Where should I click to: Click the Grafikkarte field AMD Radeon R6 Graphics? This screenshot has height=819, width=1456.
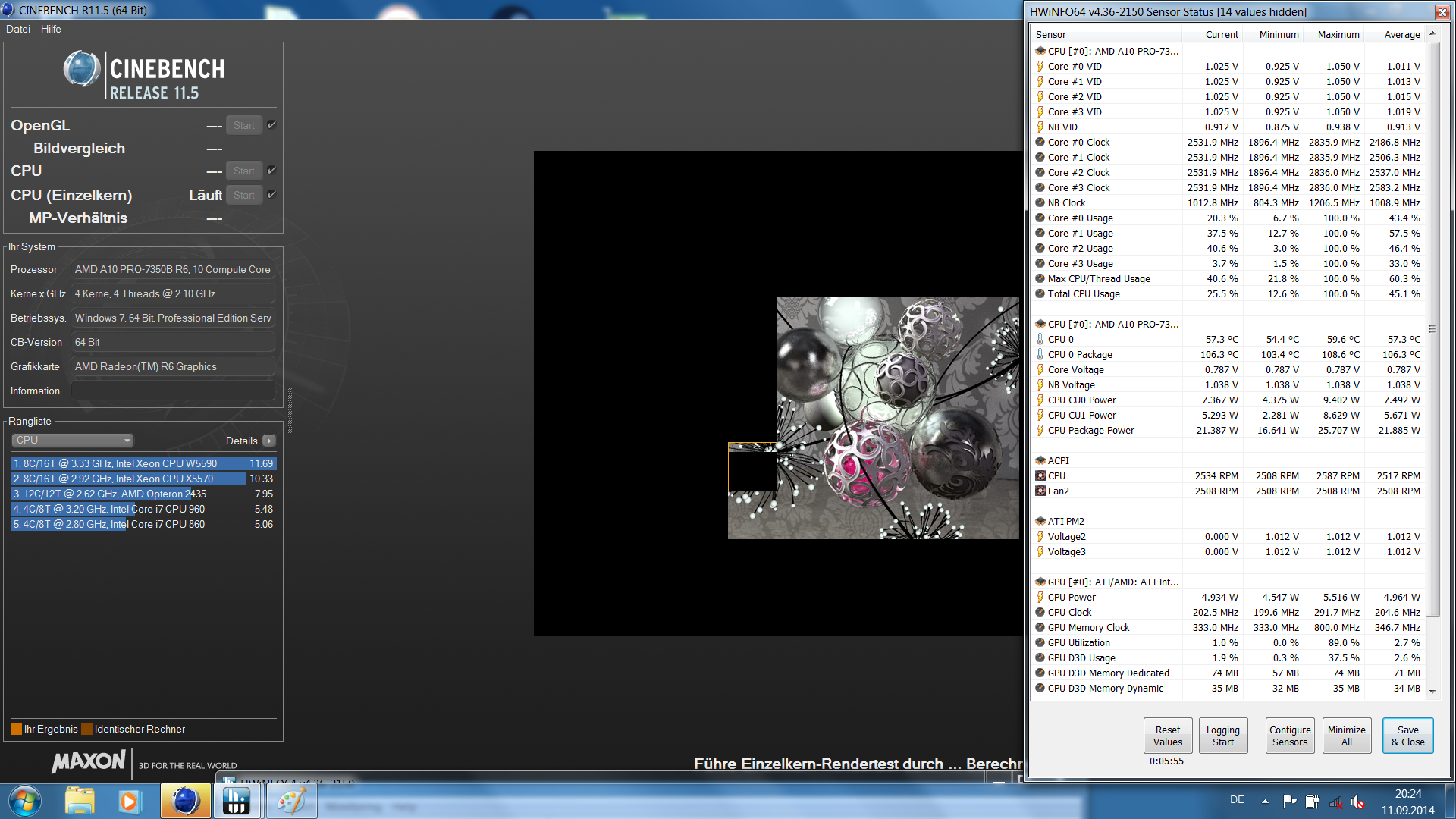click(x=173, y=367)
